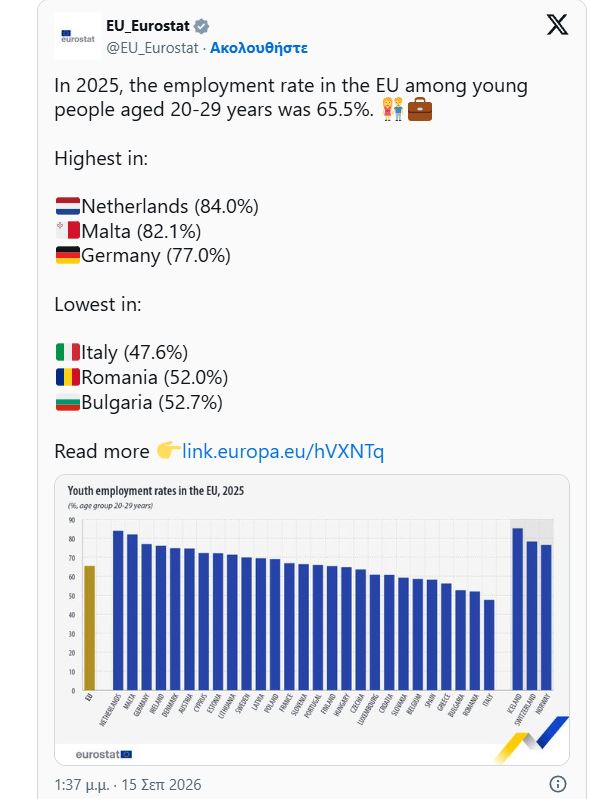
Task: Click the Italy flag emoji
Action: tap(68, 352)
